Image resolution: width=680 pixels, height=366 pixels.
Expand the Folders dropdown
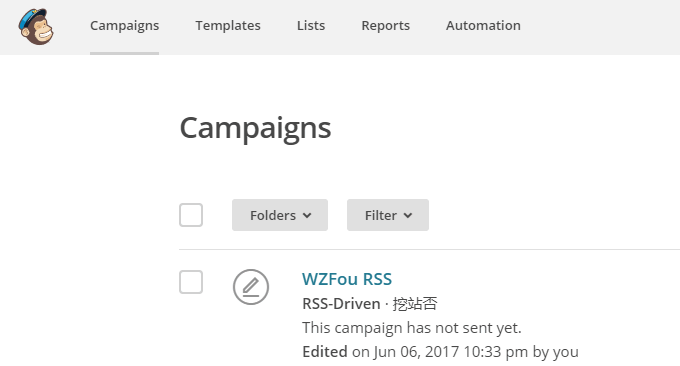[280, 215]
